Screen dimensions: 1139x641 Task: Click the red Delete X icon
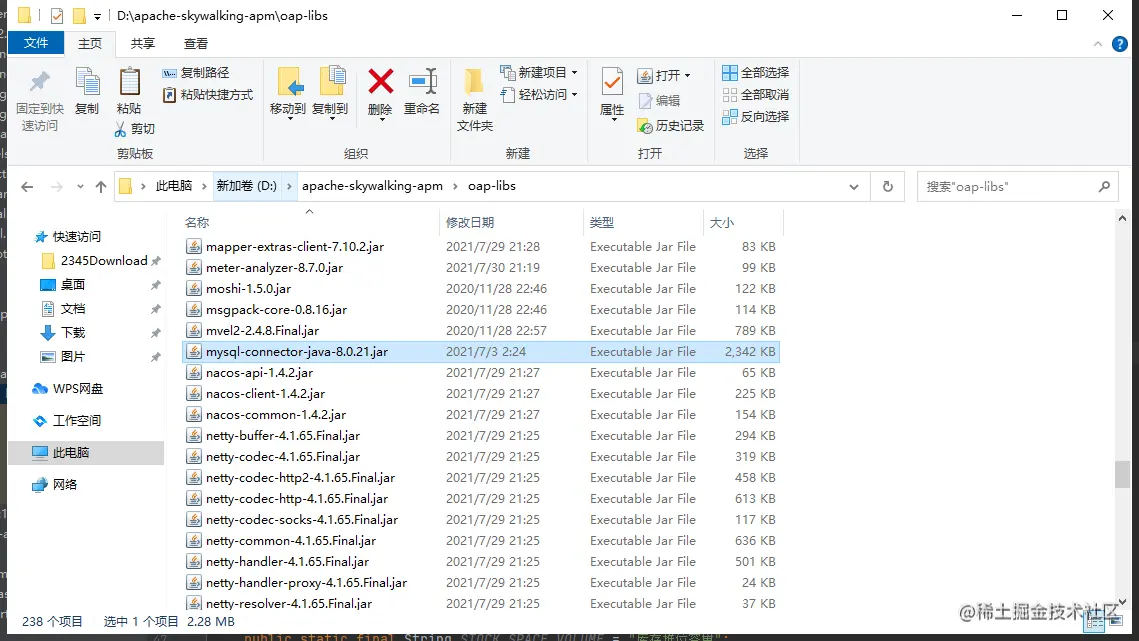pyautogui.click(x=381, y=81)
